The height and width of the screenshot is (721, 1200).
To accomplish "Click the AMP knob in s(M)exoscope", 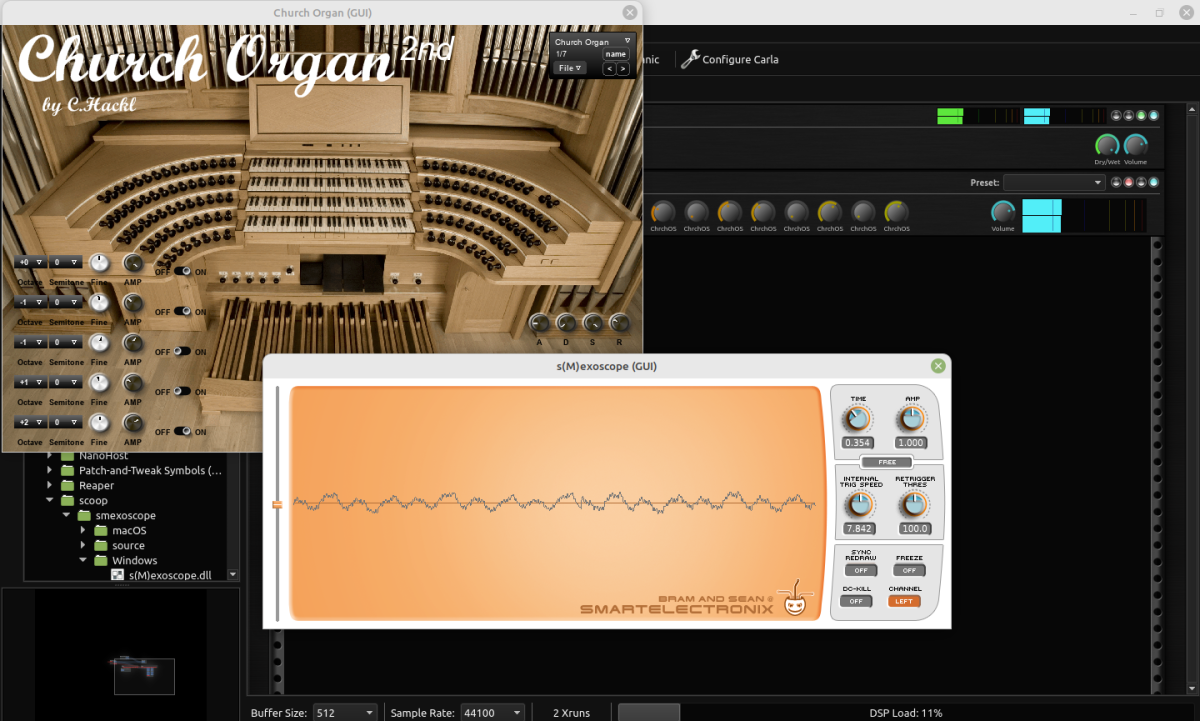I will (912, 419).
